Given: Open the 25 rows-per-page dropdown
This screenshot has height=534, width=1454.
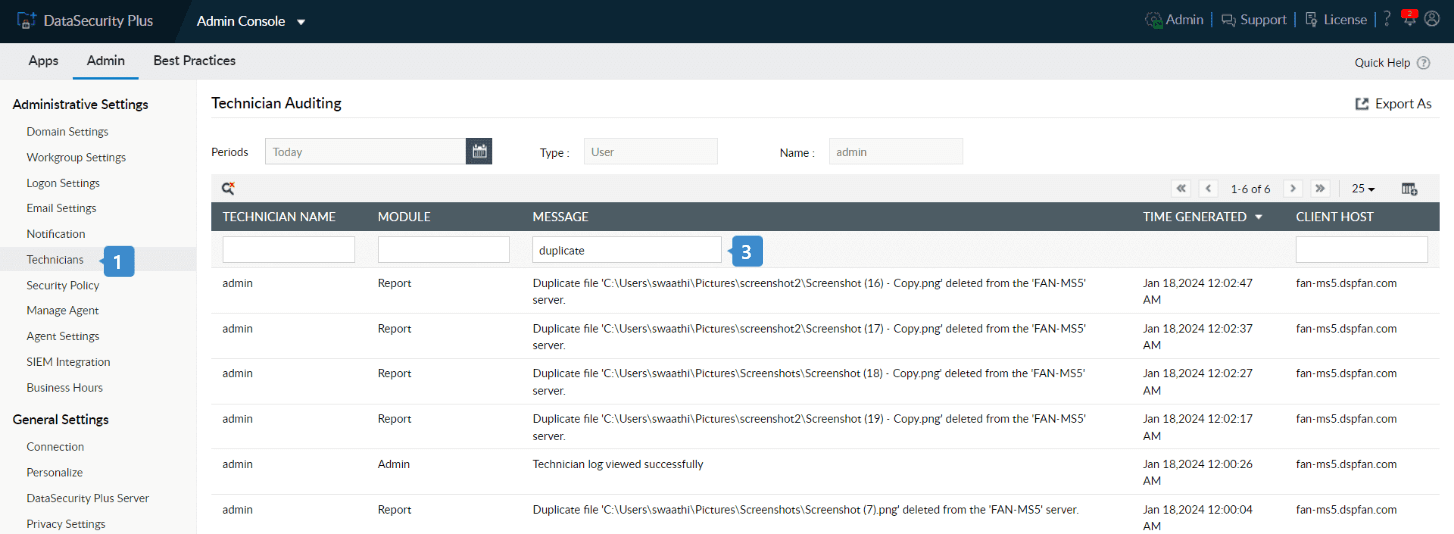Looking at the screenshot, I should (1363, 189).
